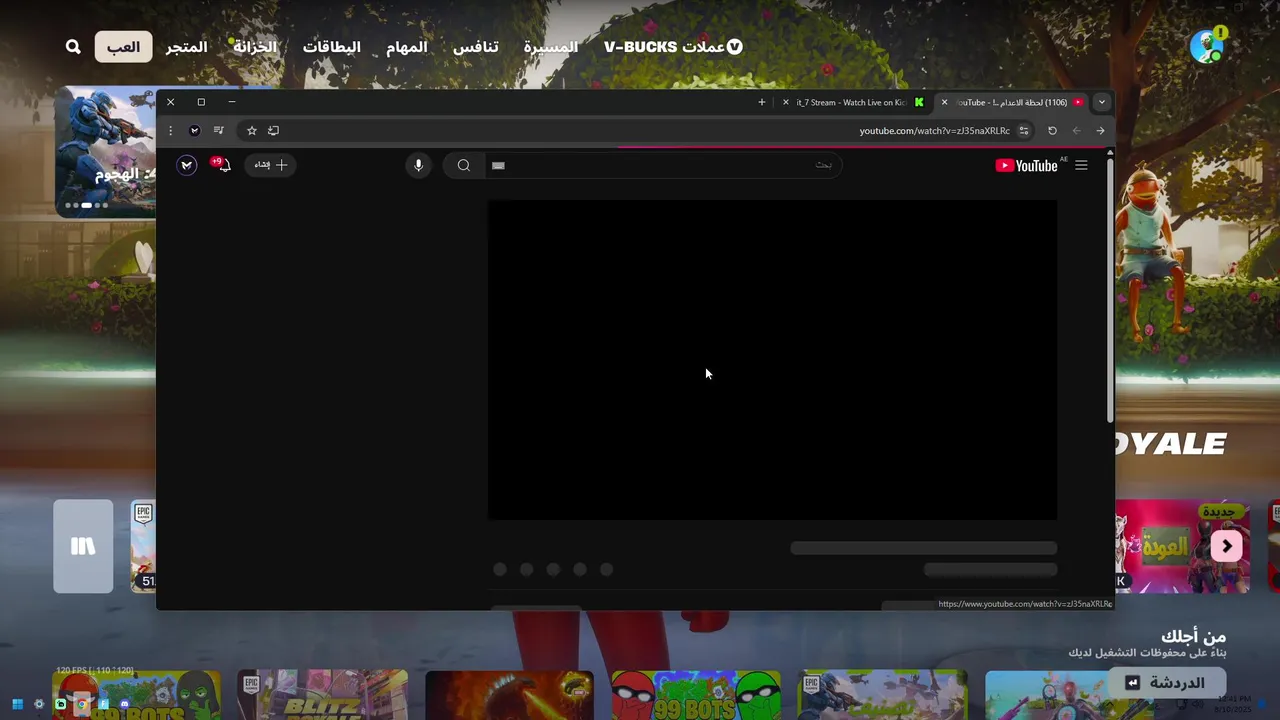This screenshot has width=1280, height=720.
Task: Click the browser profile icon in toolbar
Action: [x=194, y=131]
